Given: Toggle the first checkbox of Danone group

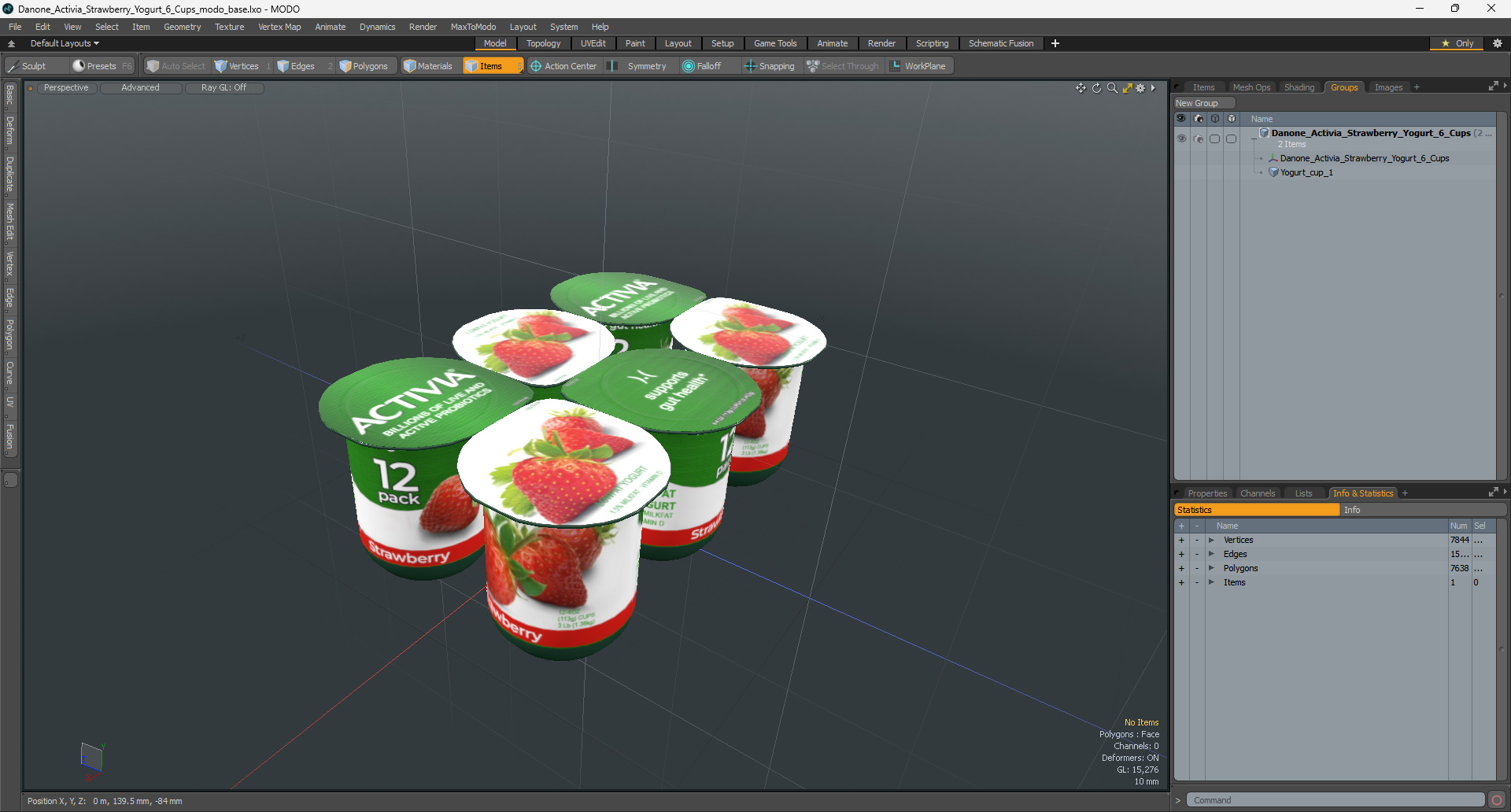Looking at the screenshot, I should (x=1215, y=138).
